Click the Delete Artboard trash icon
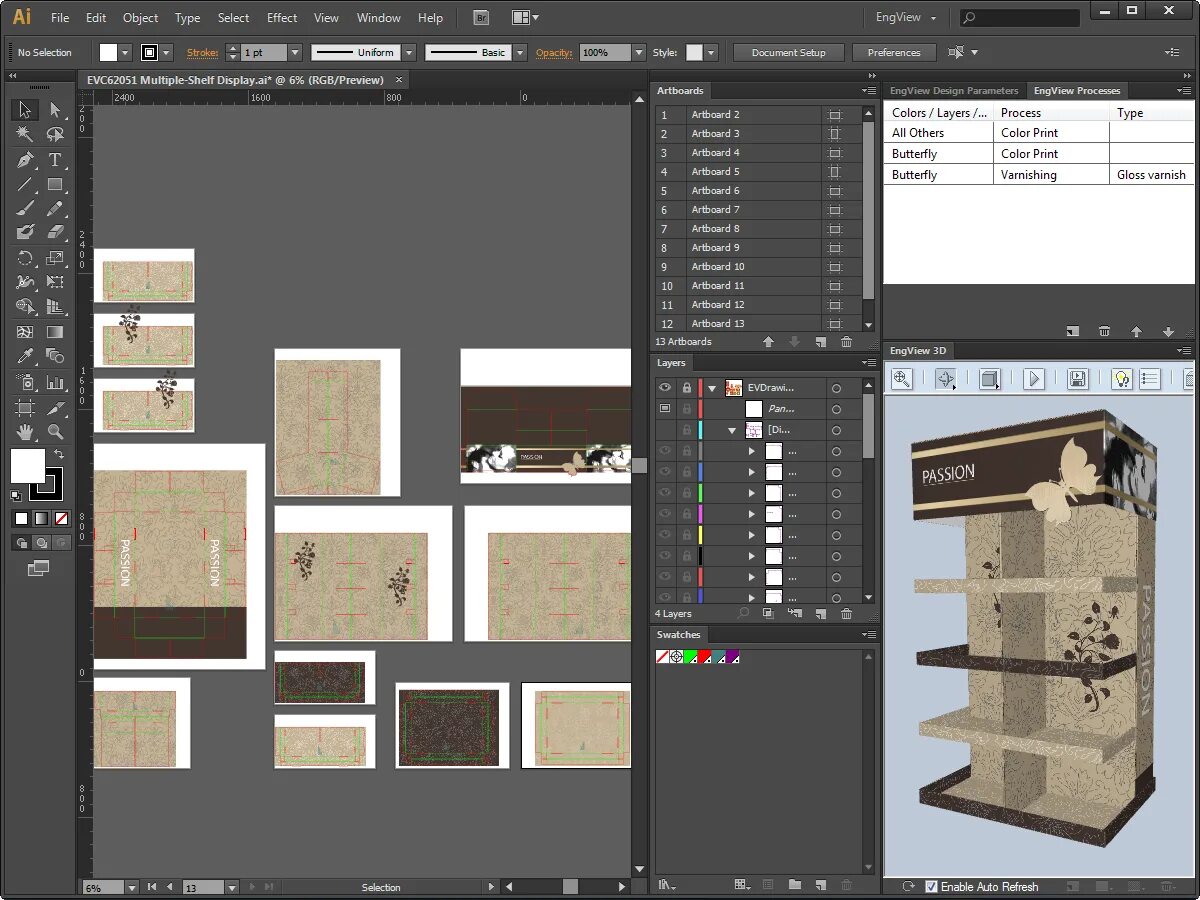The width and height of the screenshot is (1200, 900). [846, 341]
